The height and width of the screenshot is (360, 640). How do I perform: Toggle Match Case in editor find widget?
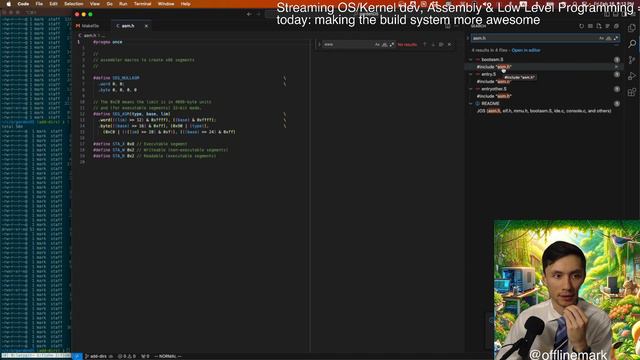377,44
